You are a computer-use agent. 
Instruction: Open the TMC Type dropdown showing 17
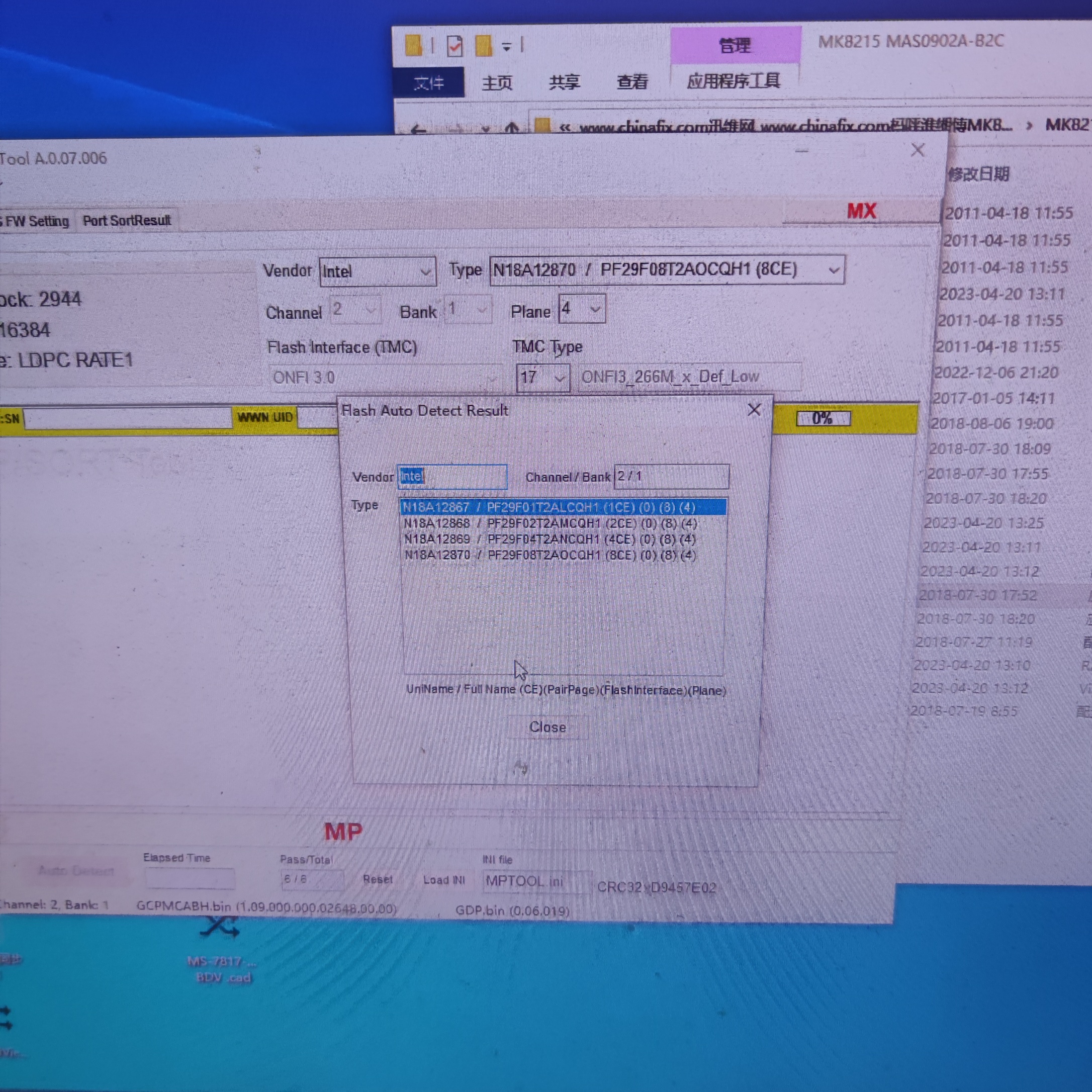click(x=542, y=377)
